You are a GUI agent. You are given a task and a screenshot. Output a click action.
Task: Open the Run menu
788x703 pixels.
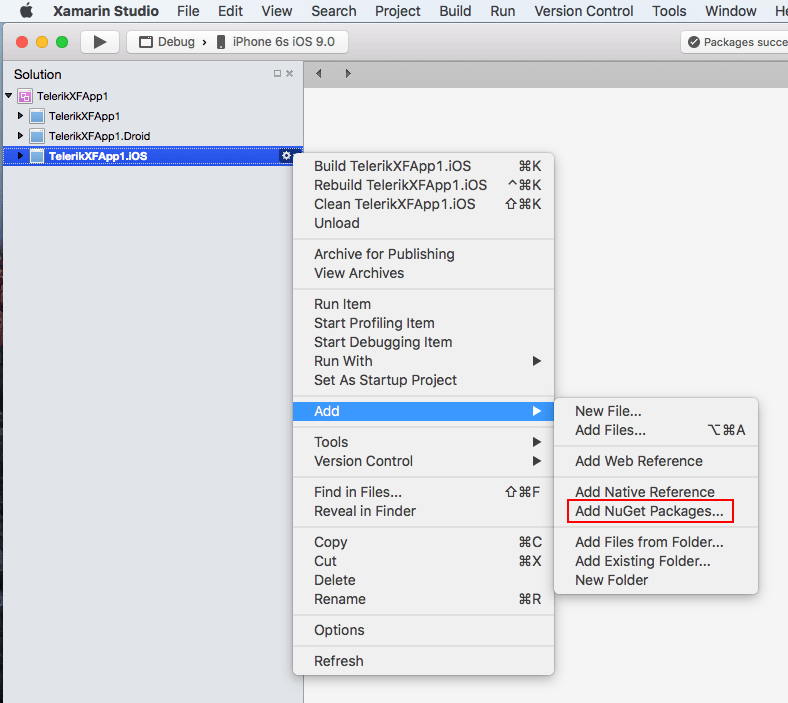coord(503,11)
